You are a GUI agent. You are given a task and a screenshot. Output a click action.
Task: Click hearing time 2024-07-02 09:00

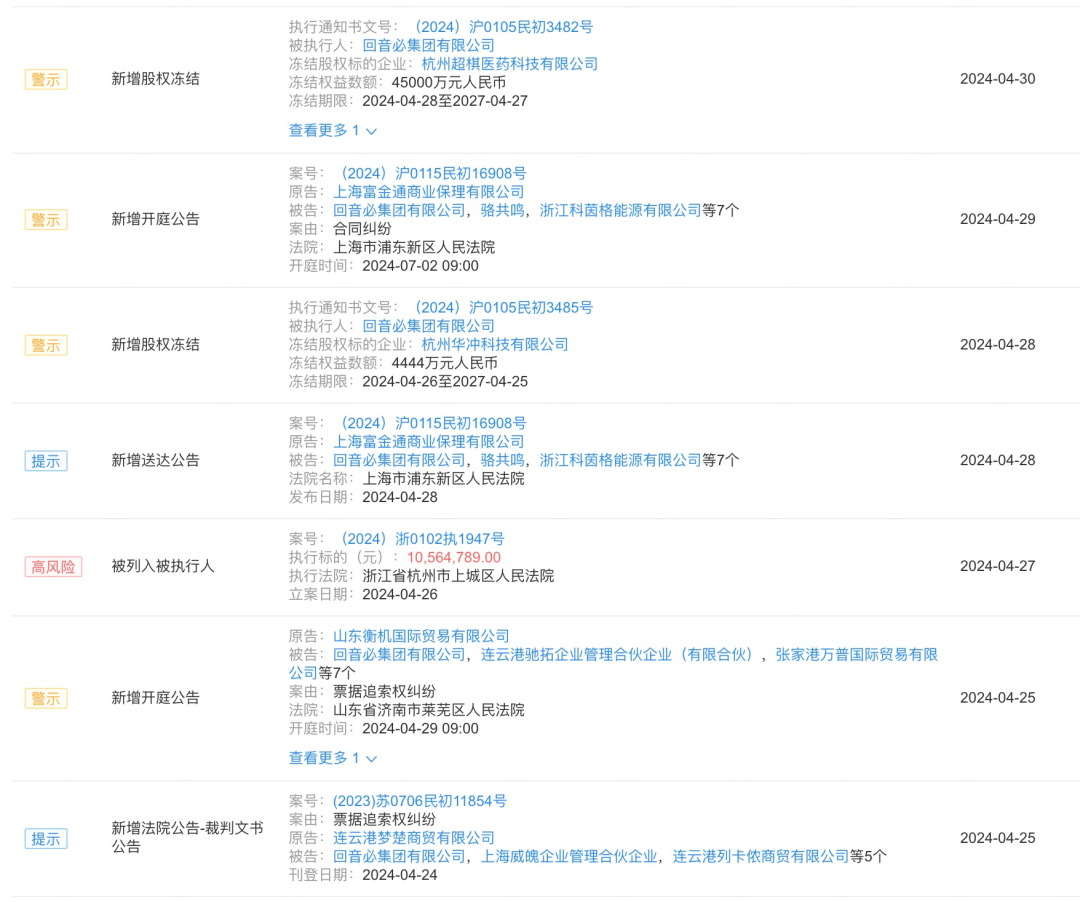point(420,266)
